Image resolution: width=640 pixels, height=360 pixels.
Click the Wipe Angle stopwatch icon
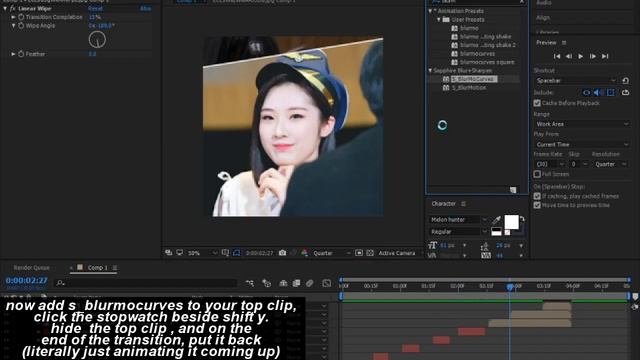pyautogui.click(x=21, y=26)
